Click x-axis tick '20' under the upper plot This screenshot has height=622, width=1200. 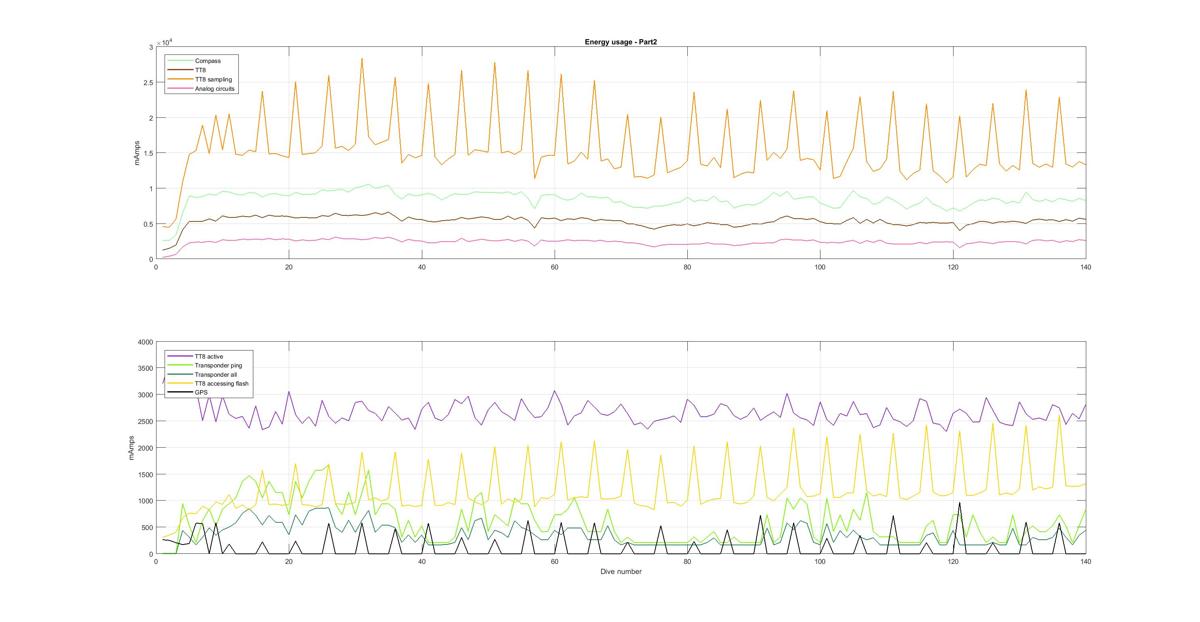pyautogui.click(x=289, y=267)
